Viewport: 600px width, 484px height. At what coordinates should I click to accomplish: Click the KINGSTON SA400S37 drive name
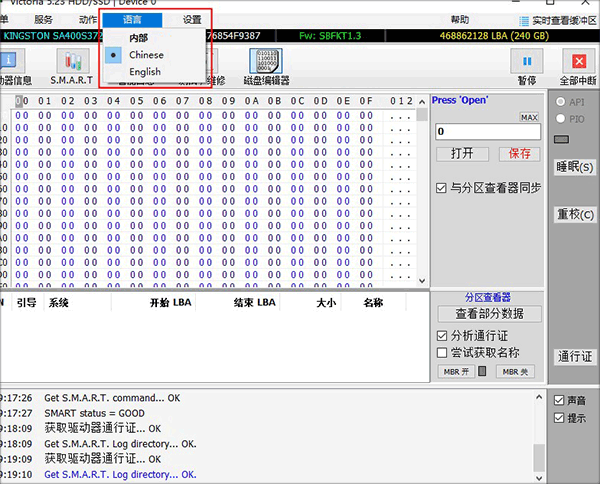point(52,36)
